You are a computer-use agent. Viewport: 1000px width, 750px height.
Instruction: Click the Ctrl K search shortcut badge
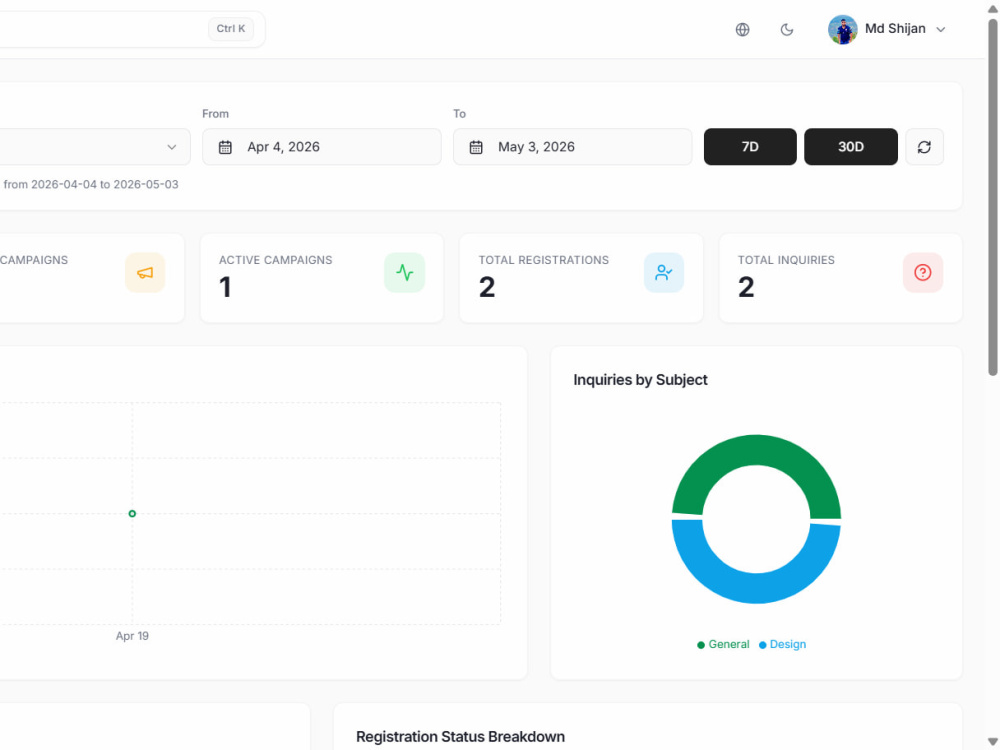click(x=231, y=29)
